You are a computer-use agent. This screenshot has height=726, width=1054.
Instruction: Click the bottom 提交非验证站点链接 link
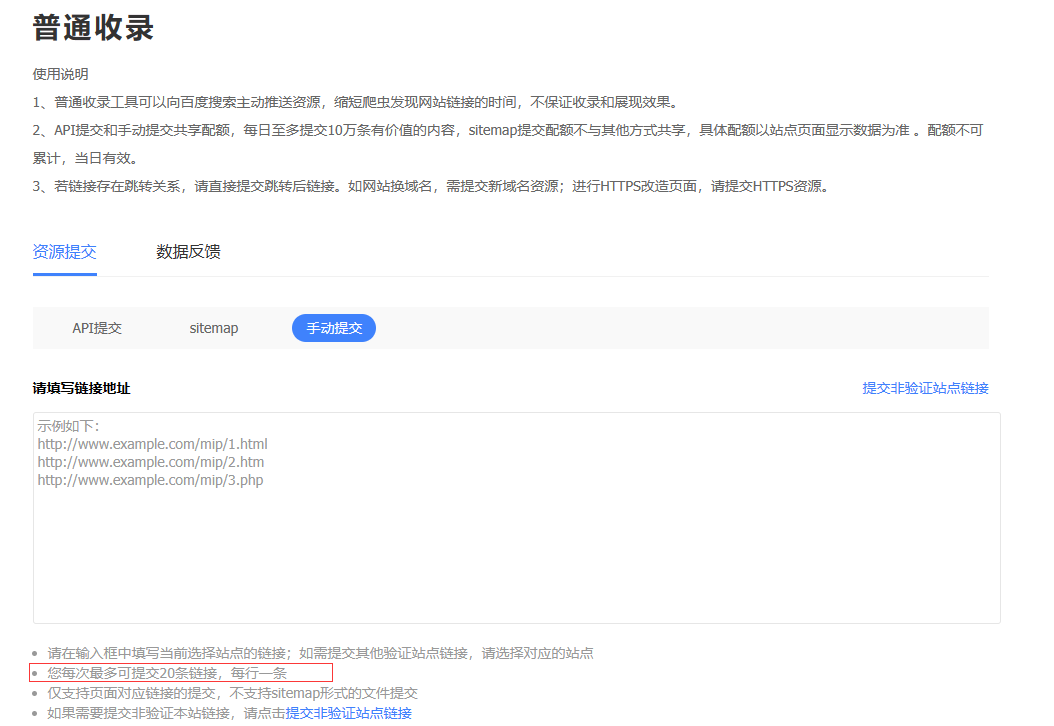351,712
